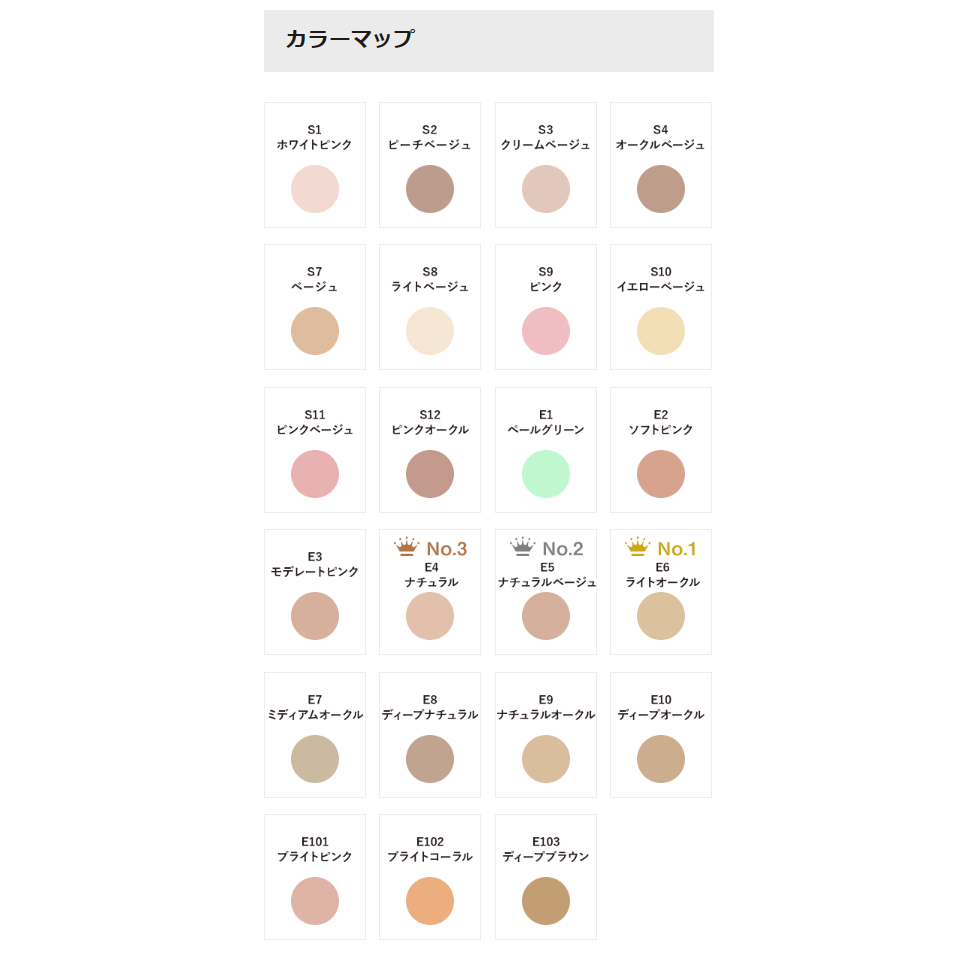Choose the S2 ピーチベージュ swatch circle
The width and height of the screenshot is (959, 959).
[x=430, y=189]
